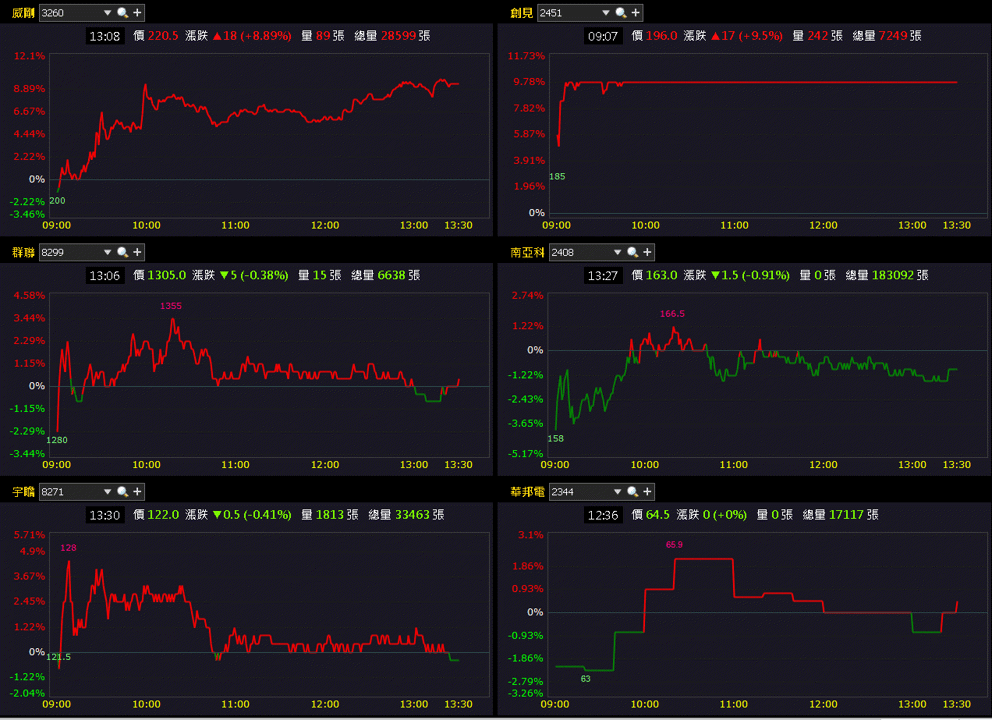
Task: Expand the stock code 2344 dropdown arrow
Action: click(617, 492)
